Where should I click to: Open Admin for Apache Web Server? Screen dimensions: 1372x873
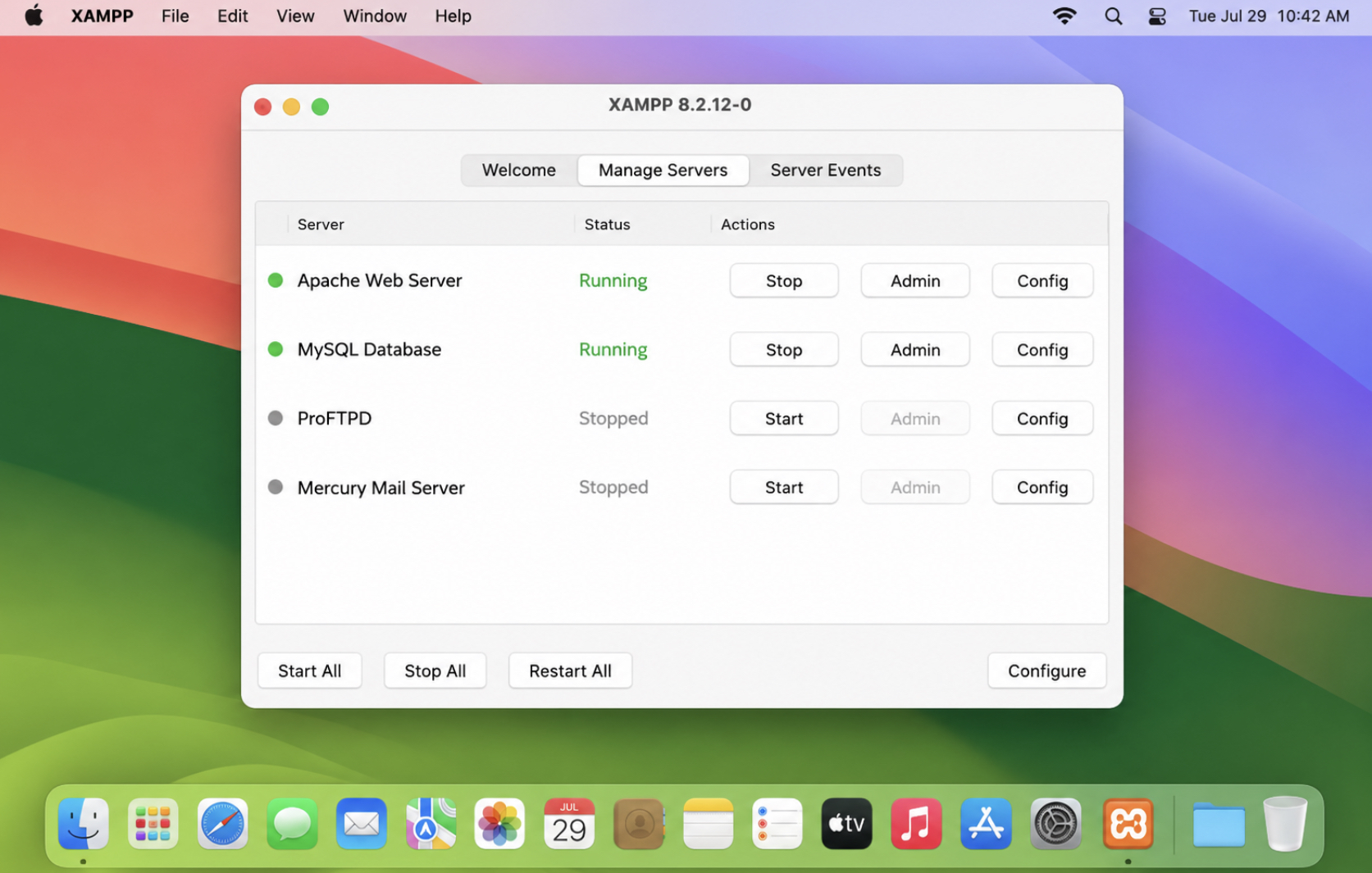point(915,280)
